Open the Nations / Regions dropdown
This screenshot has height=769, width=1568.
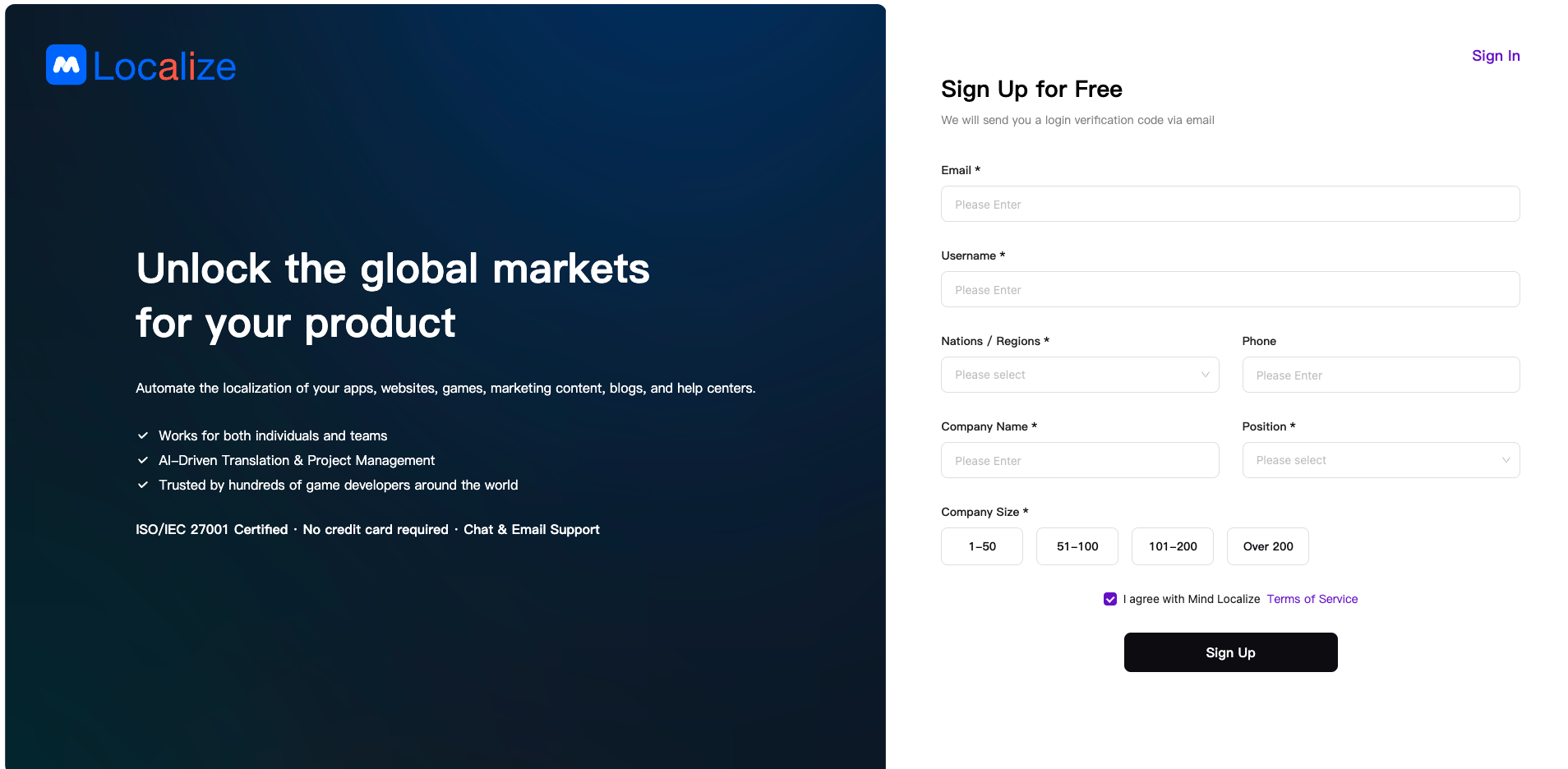(1068, 375)
